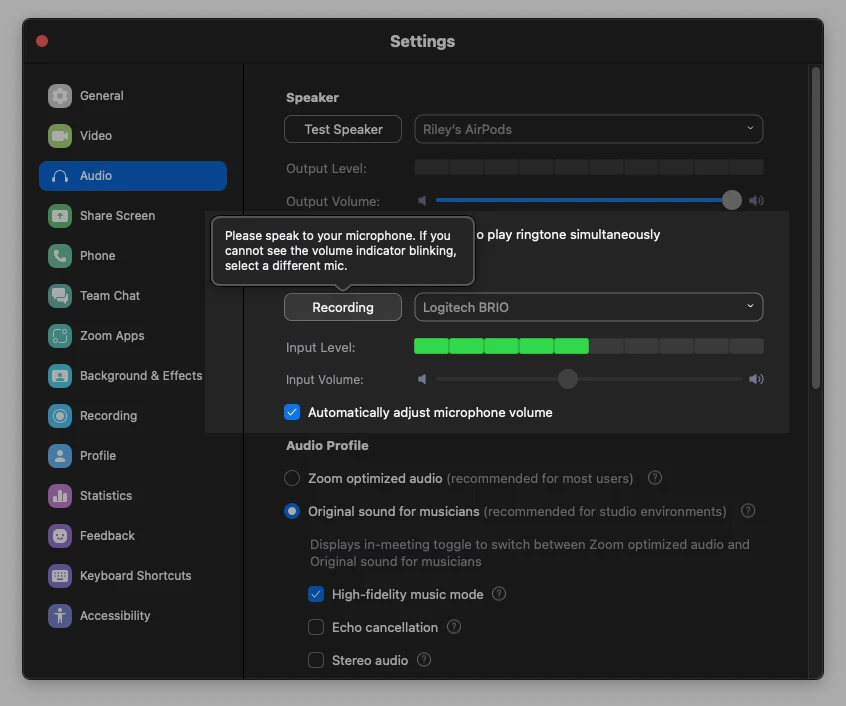The width and height of the screenshot is (846, 706).
Task: Click the Background & Effects icon
Action: 60,376
